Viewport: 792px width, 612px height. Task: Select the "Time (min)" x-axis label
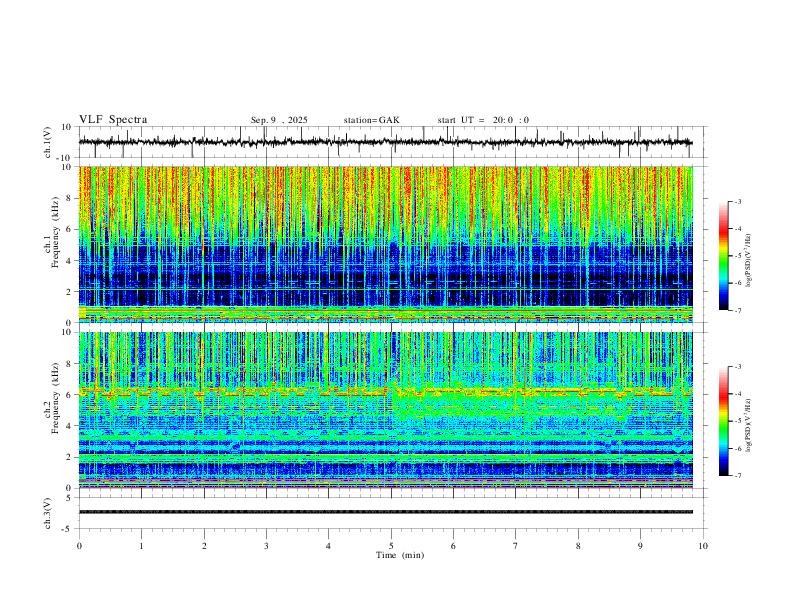pos(400,555)
